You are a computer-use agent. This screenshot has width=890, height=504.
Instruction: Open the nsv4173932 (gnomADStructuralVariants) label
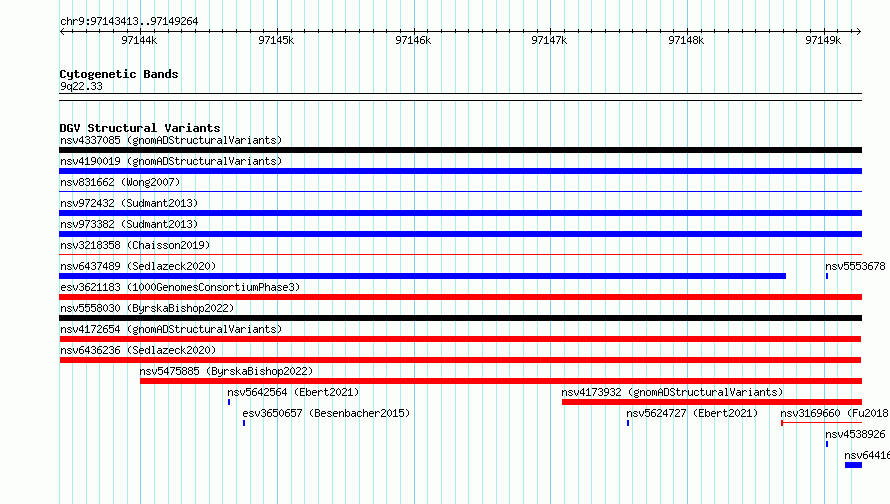672,392
